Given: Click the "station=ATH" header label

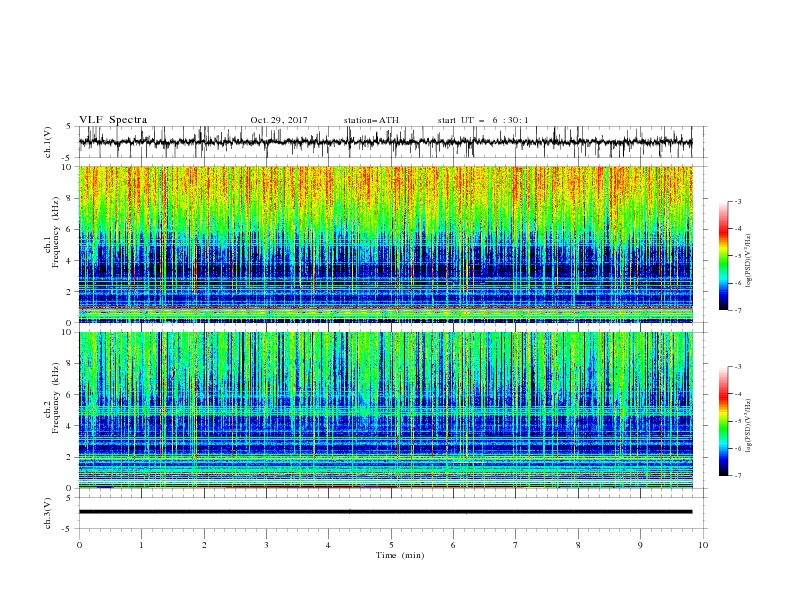Looking at the screenshot, I should point(371,120).
